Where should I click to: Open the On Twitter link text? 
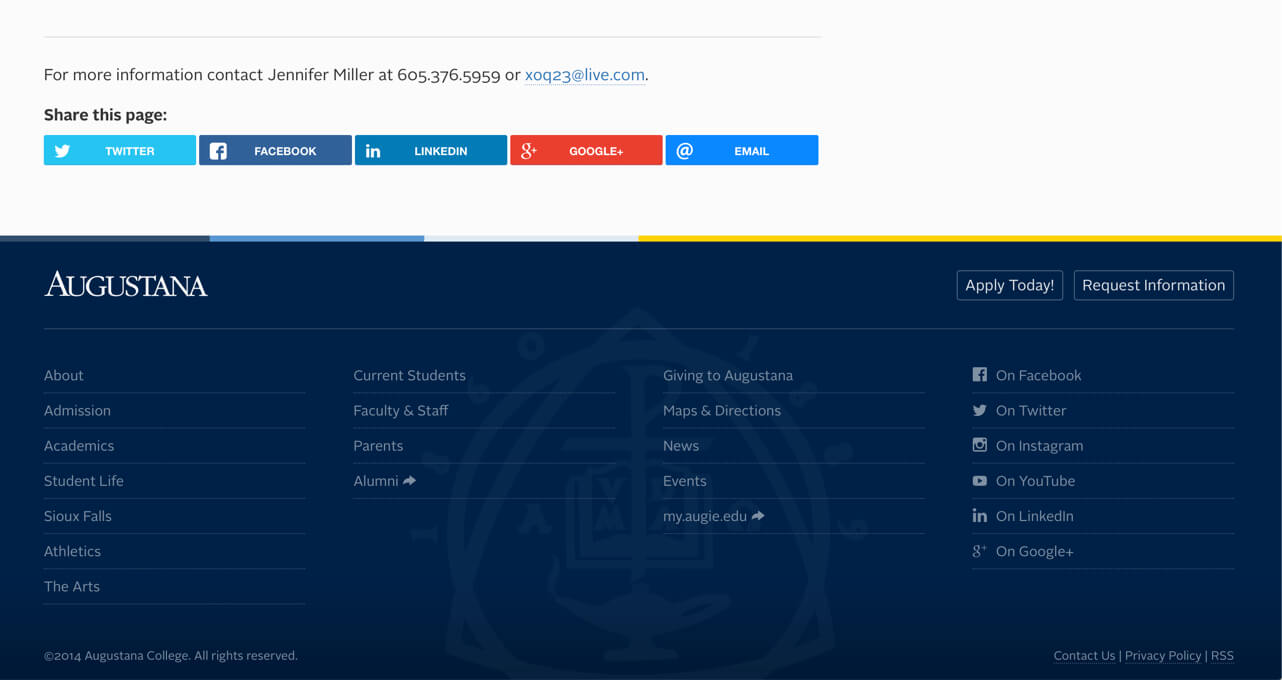click(1031, 410)
